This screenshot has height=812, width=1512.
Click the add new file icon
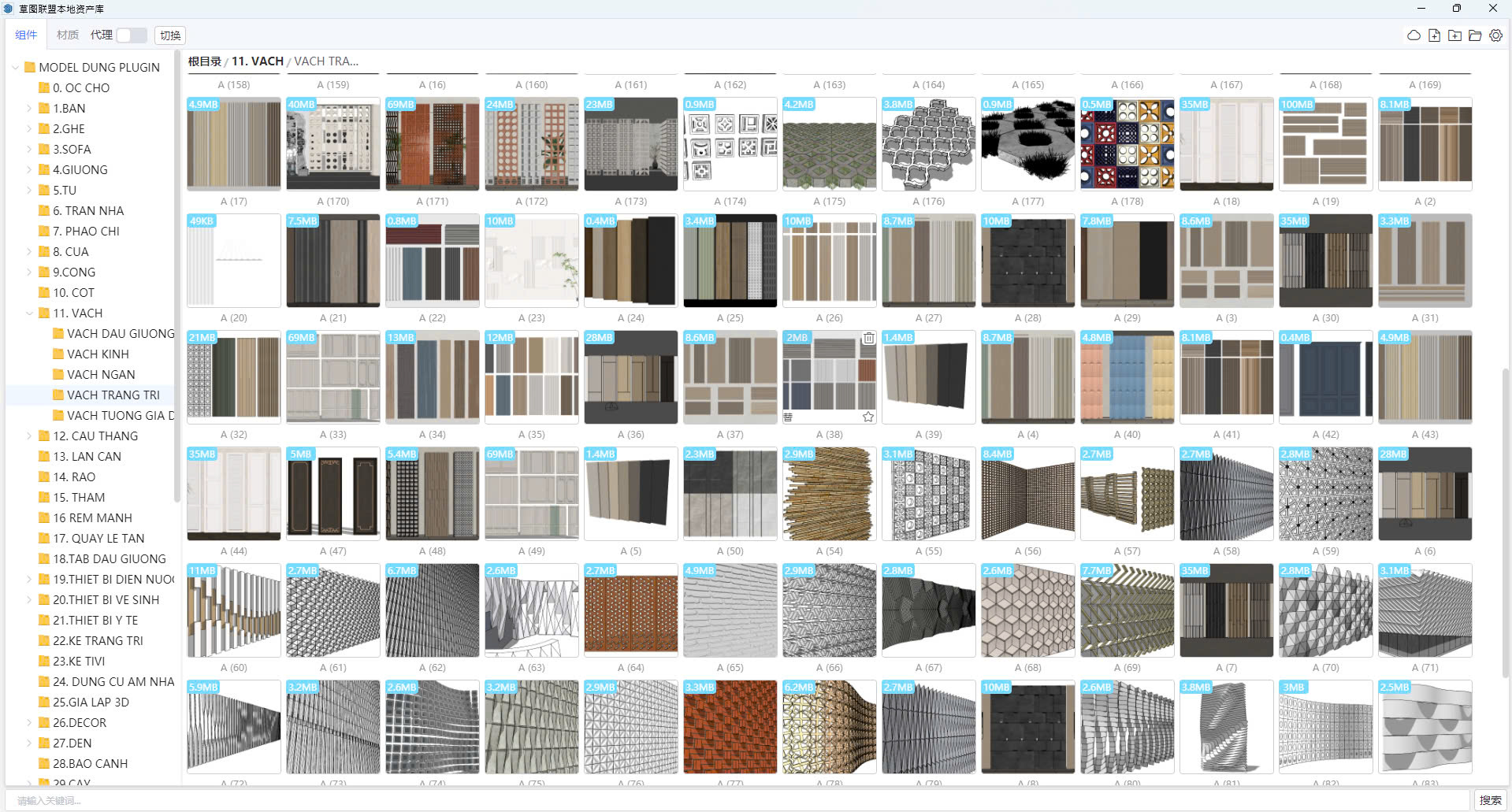pos(1434,35)
